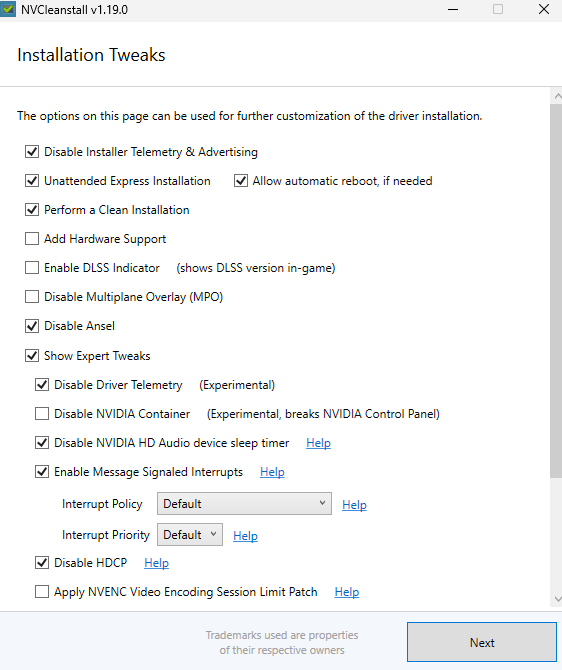Click the breaks NVIDIA Control Panel warning
Screen dimensions: 562x670
323,414
